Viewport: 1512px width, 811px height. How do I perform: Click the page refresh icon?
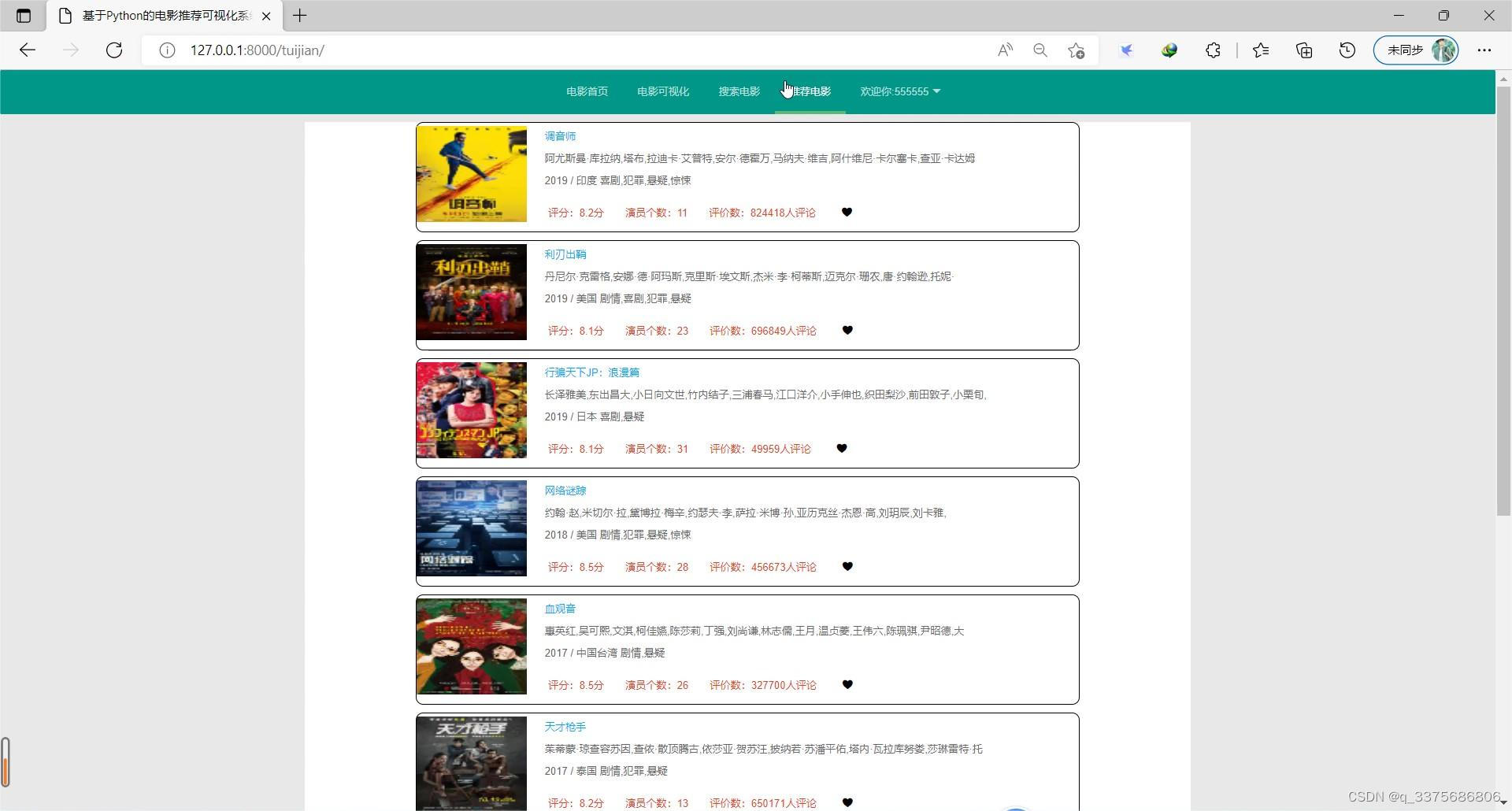pyautogui.click(x=113, y=50)
